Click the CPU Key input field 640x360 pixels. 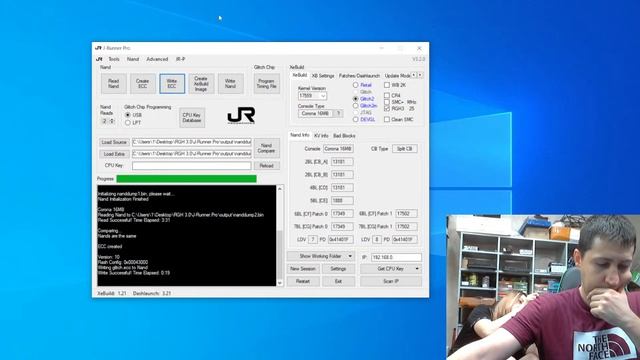pyautogui.click(x=191, y=166)
